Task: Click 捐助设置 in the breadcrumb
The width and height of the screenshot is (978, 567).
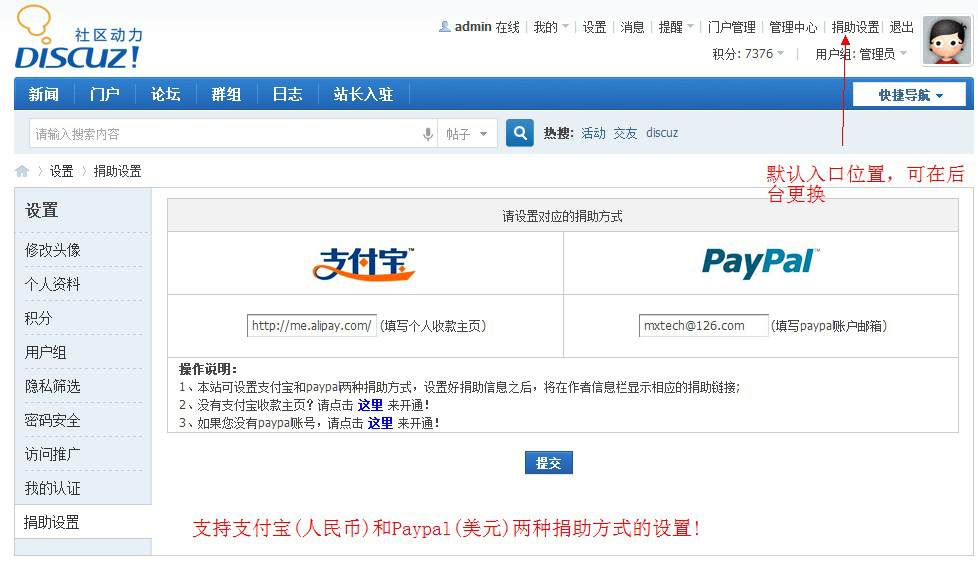Action: (117, 171)
